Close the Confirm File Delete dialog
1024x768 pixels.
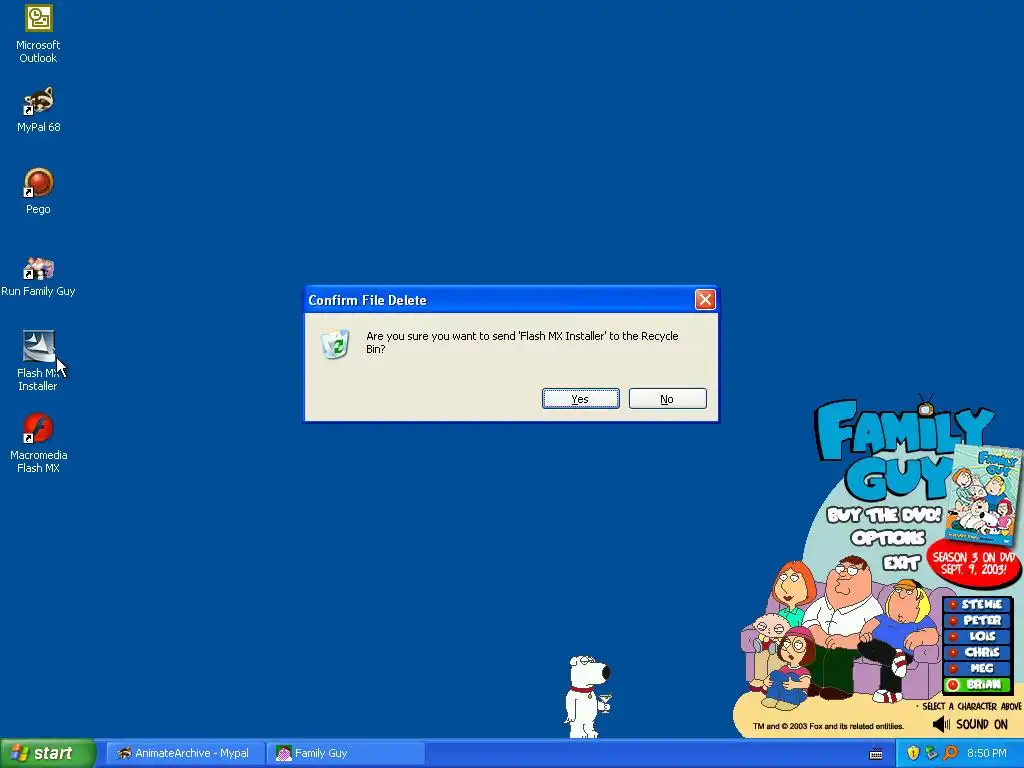pos(705,300)
